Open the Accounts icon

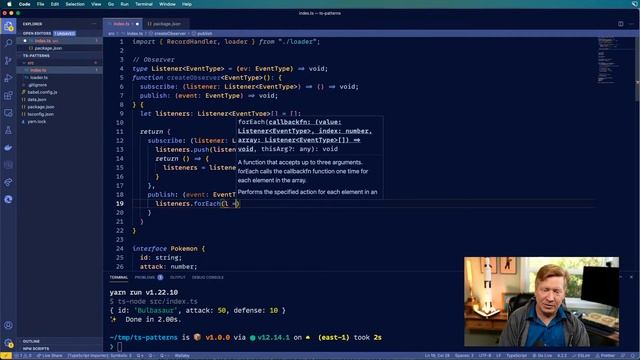click(x=8, y=325)
